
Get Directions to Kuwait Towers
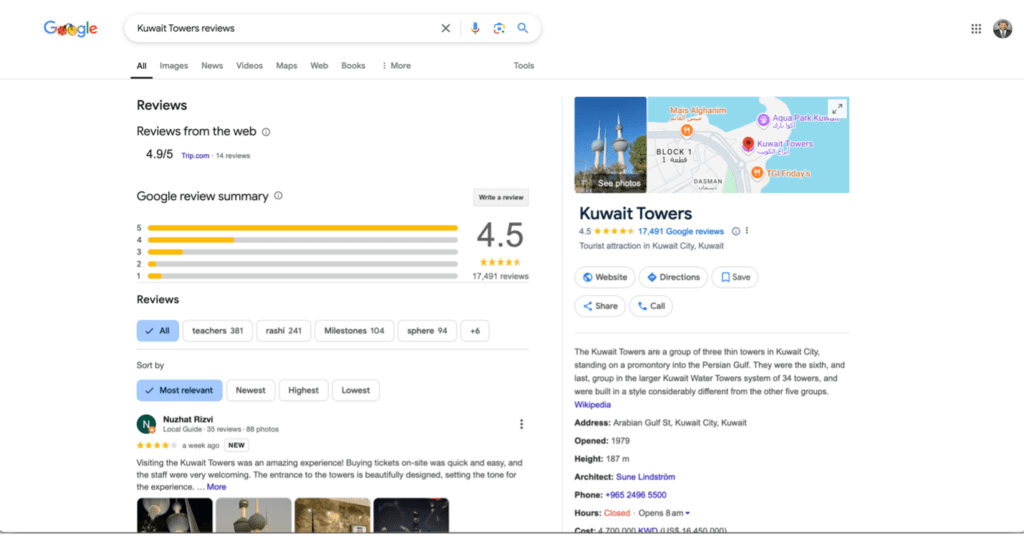pyautogui.click(x=673, y=277)
